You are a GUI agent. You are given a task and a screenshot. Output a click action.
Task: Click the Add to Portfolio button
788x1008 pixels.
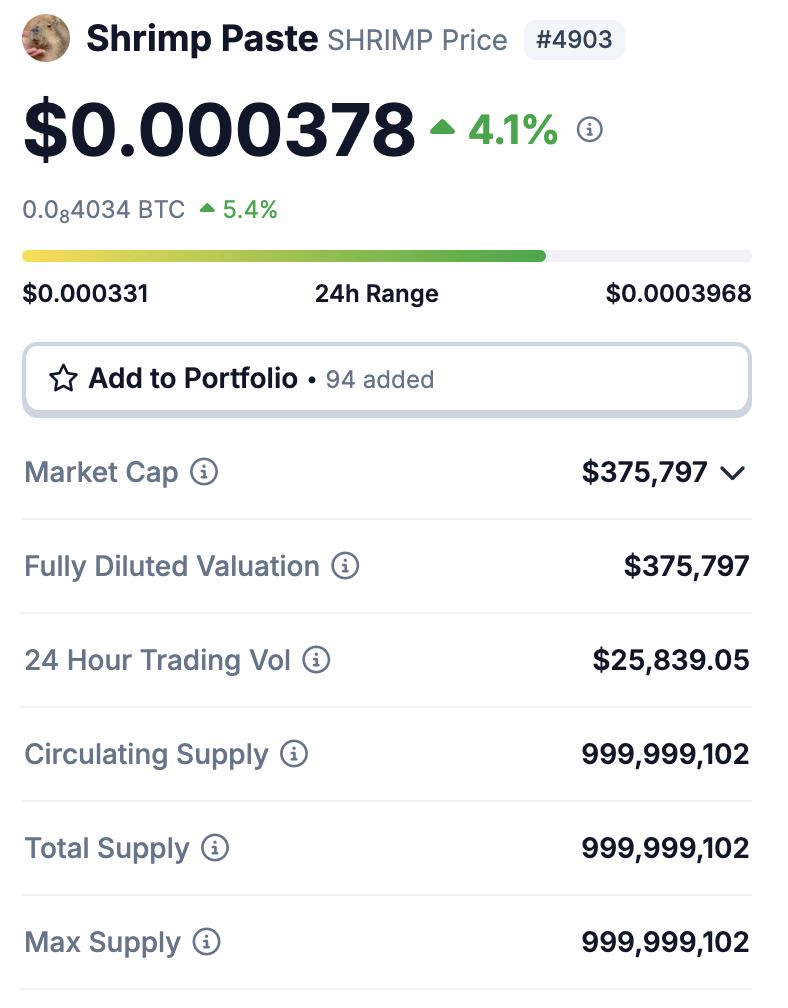tap(386, 379)
